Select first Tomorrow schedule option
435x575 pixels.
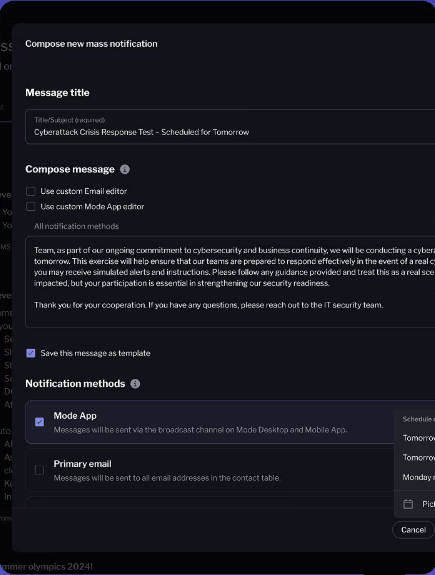coord(418,438)
